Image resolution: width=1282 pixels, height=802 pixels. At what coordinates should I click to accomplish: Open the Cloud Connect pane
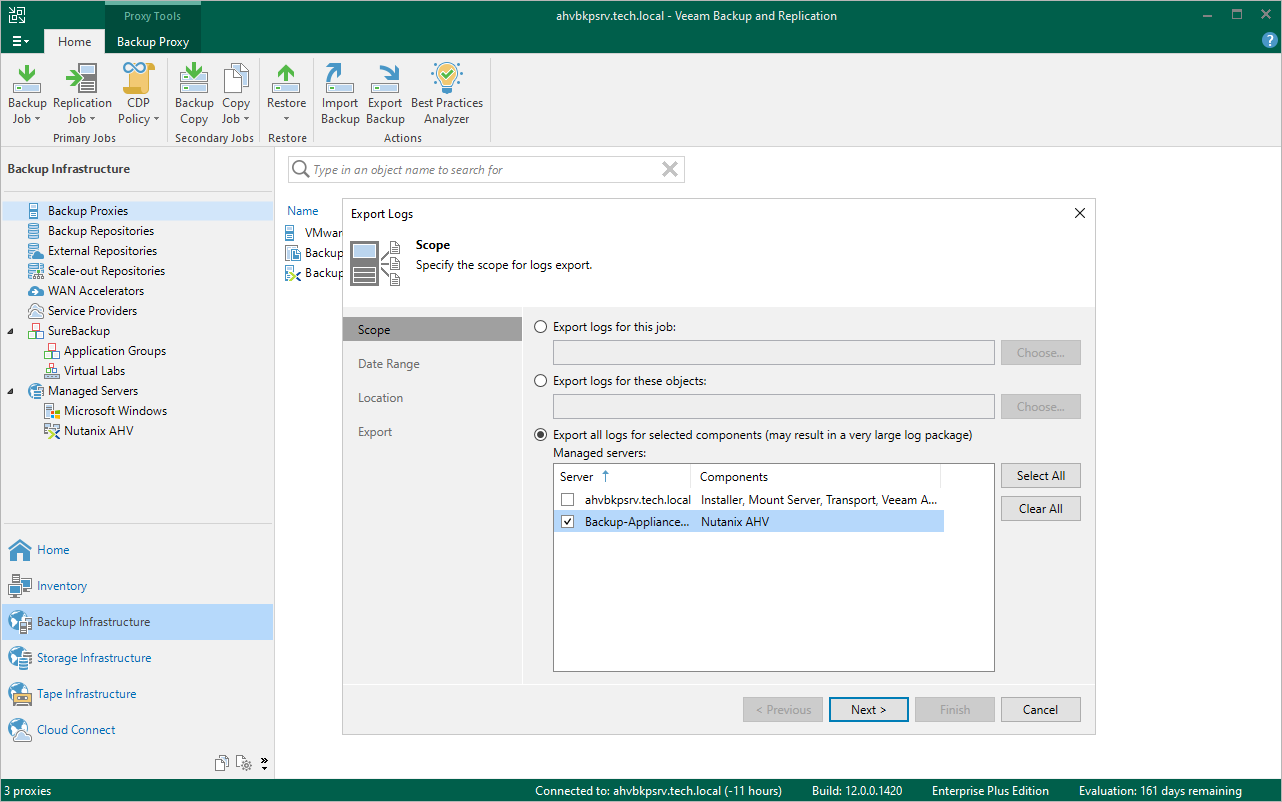(x=136, y=730)
